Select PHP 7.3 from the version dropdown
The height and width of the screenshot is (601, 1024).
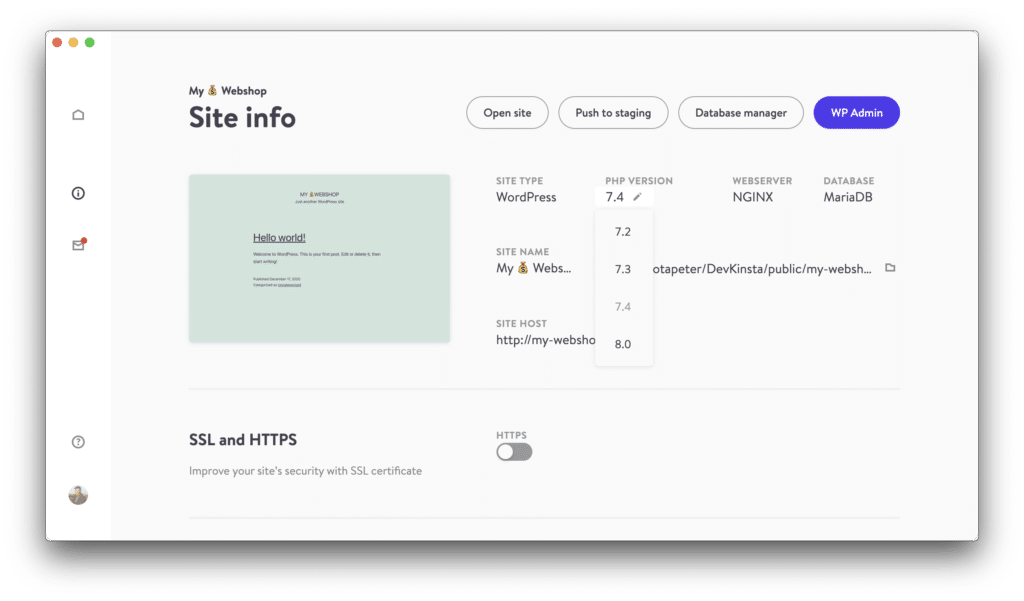pos(623,268)
